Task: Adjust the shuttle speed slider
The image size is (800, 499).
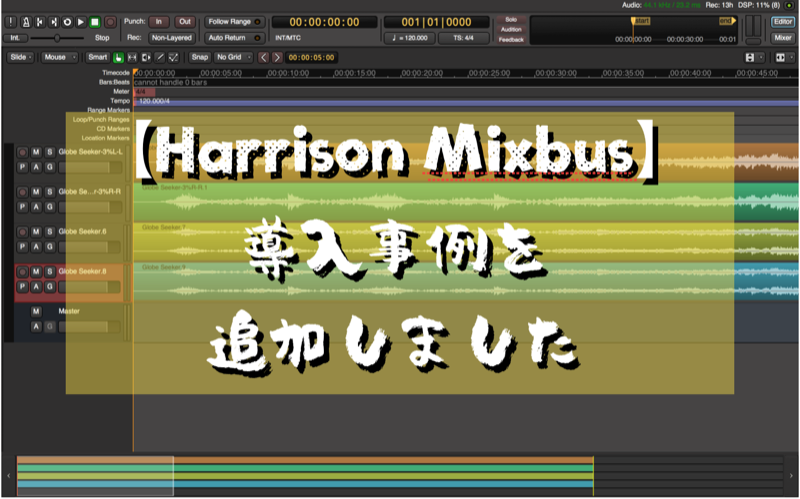Action: pyautogui.click(x=57, y=38)
